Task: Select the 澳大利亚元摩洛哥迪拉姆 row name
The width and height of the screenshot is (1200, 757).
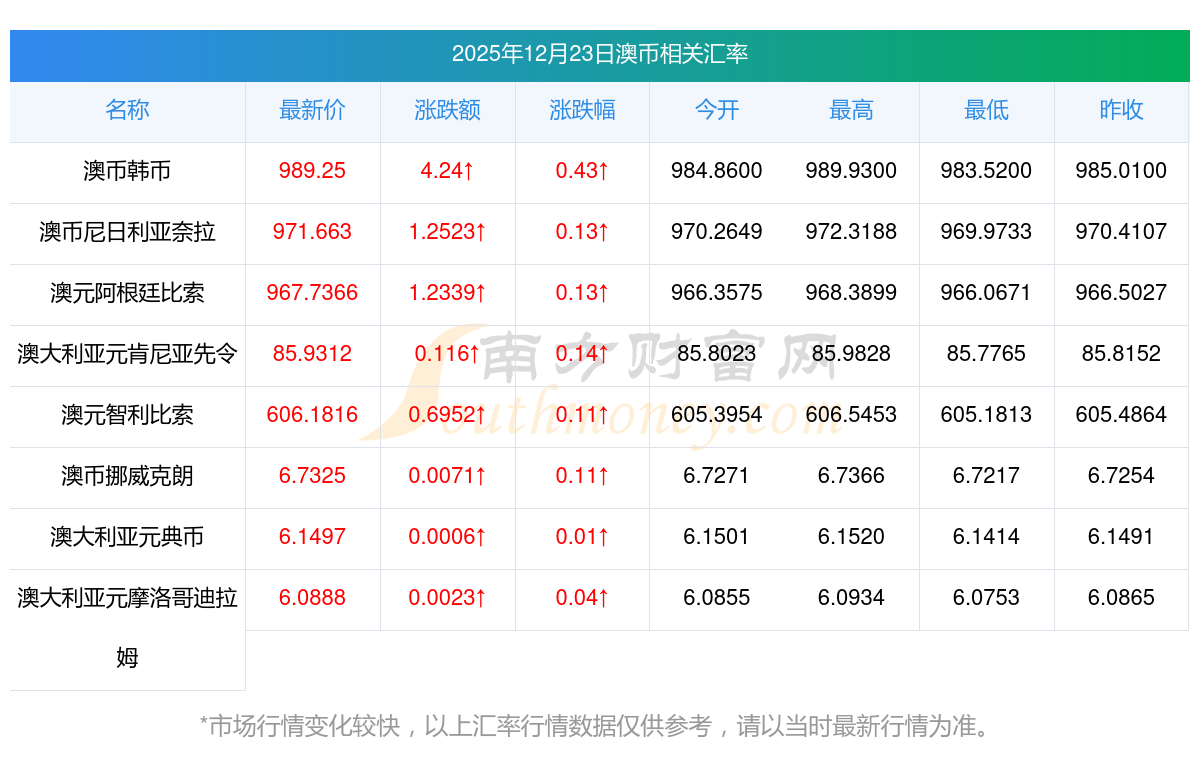Action: pyautogui.click(x=127, y=627)
